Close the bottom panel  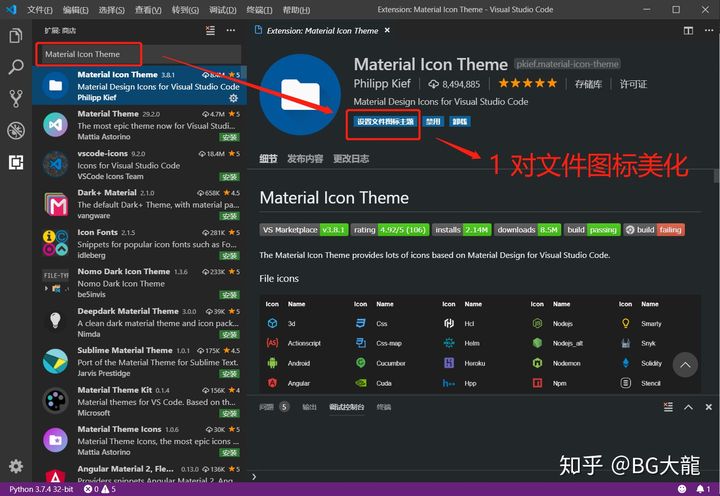coord(709,407)
